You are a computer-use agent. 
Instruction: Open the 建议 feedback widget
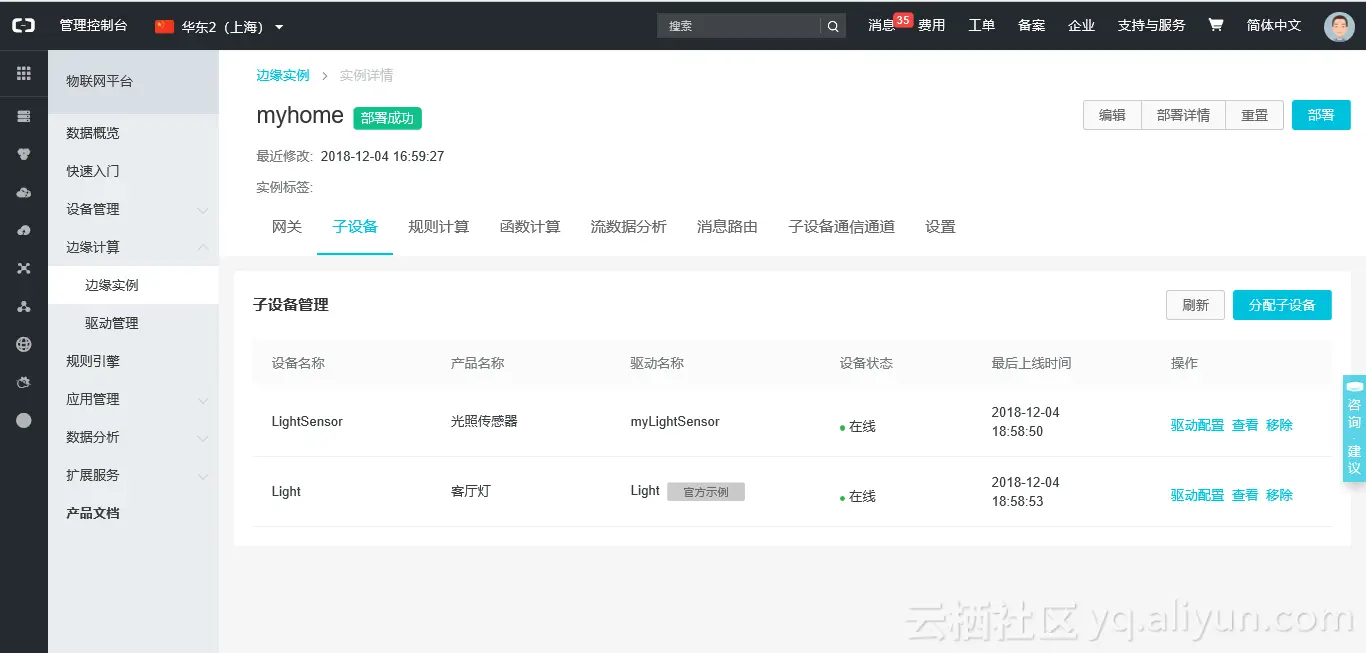pyautogui.click(x=1354, y=458)
